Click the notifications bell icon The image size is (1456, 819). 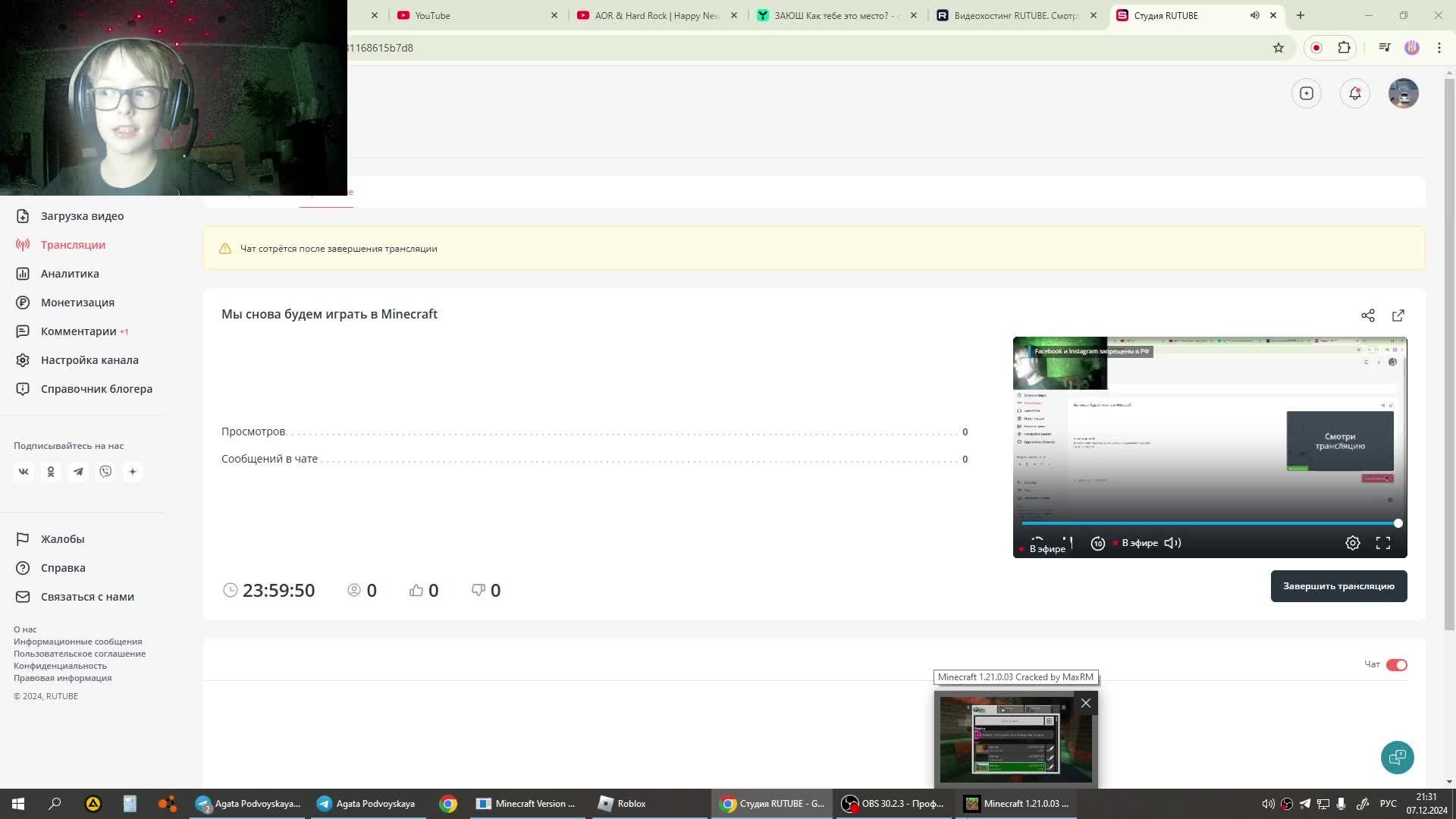pyautogui.click(x=1354, y=93)
